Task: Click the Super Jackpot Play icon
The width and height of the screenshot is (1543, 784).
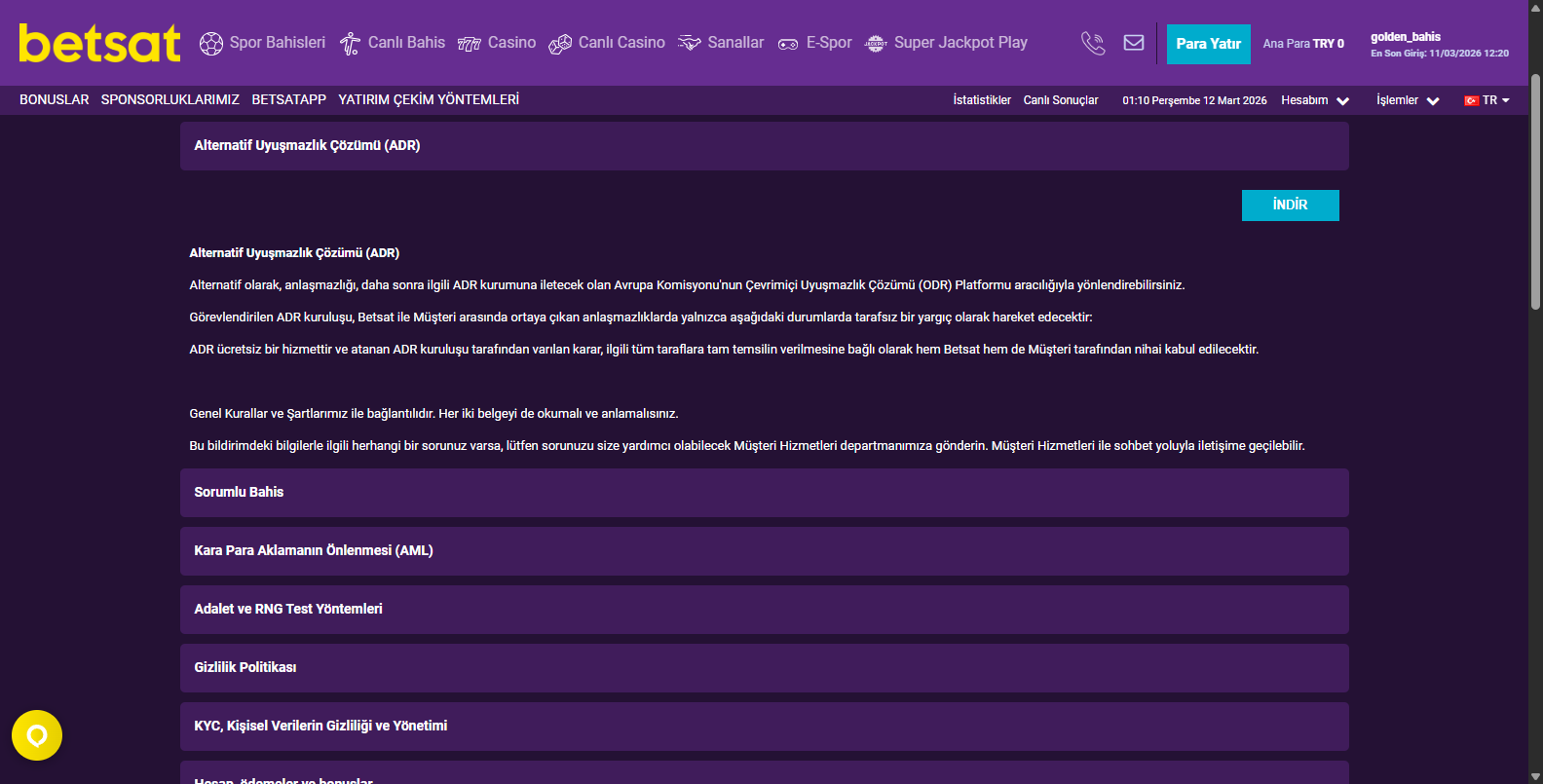Action: (x=876, y=44)
